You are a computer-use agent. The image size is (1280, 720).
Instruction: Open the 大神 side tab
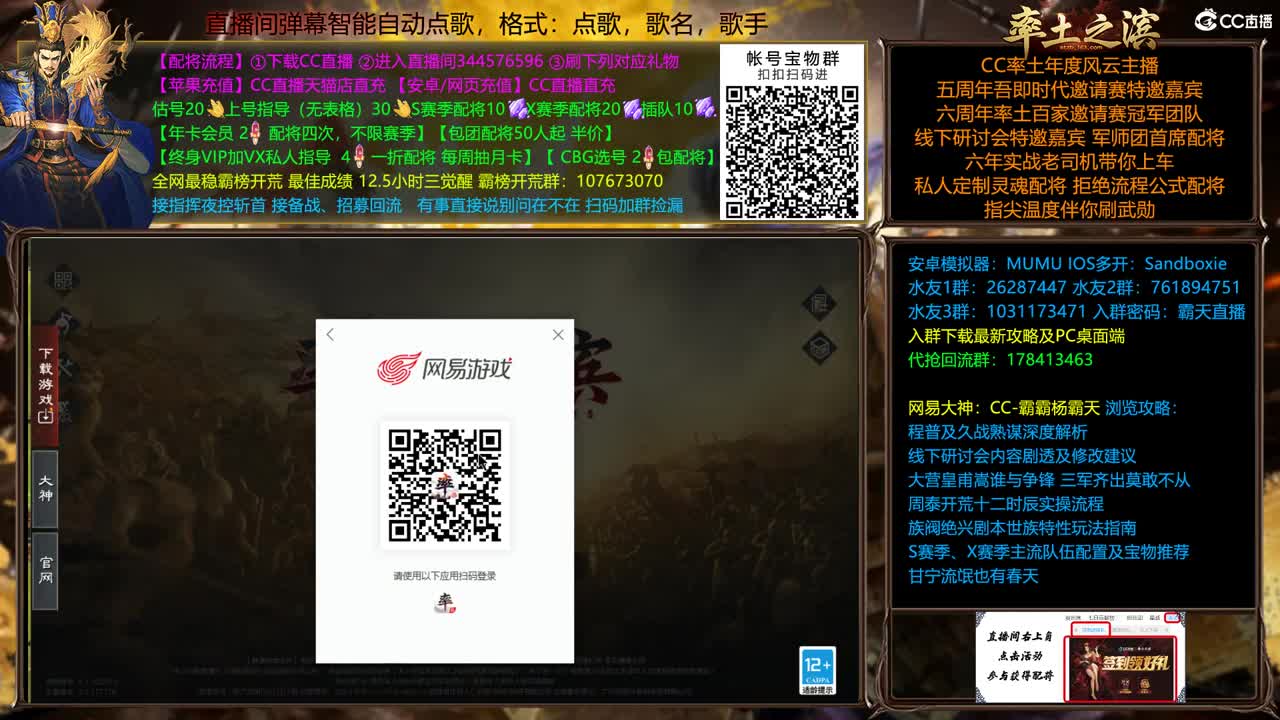pos(46,489)
